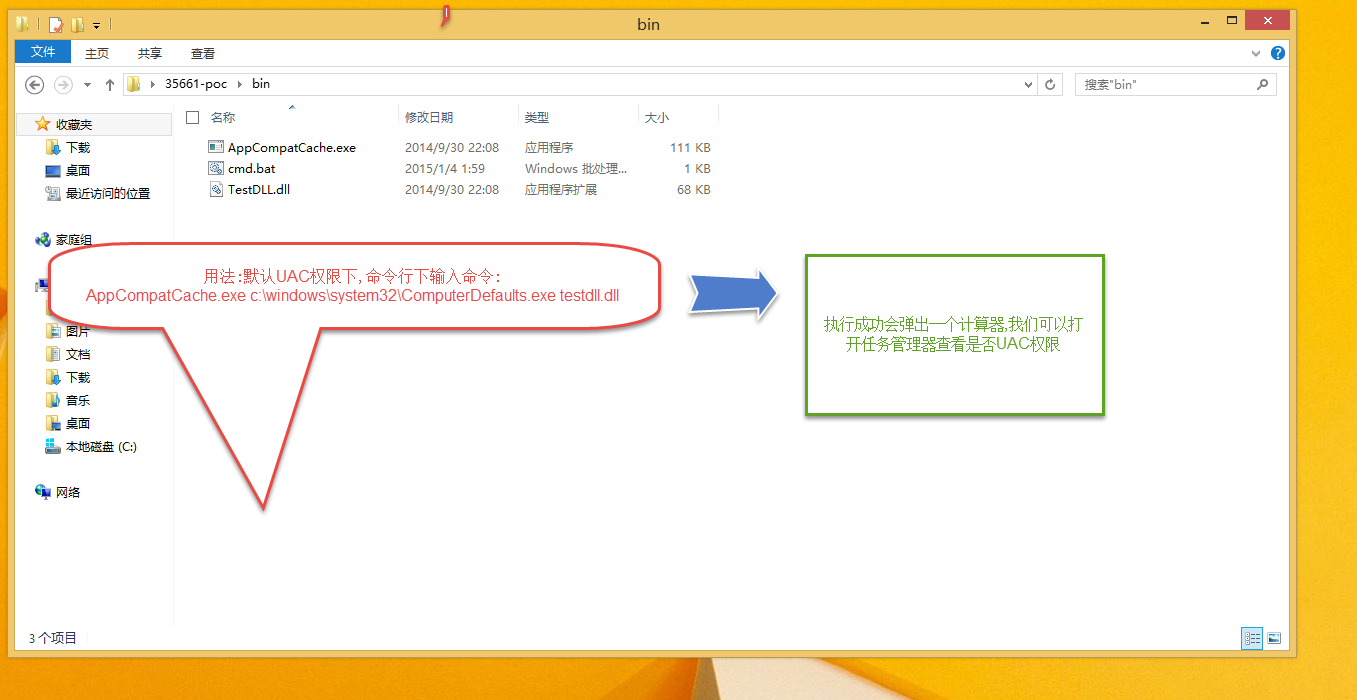1357x700 pixels.
Task: Open the 主页 ribbon tab
Action: (x=97, y=53)
